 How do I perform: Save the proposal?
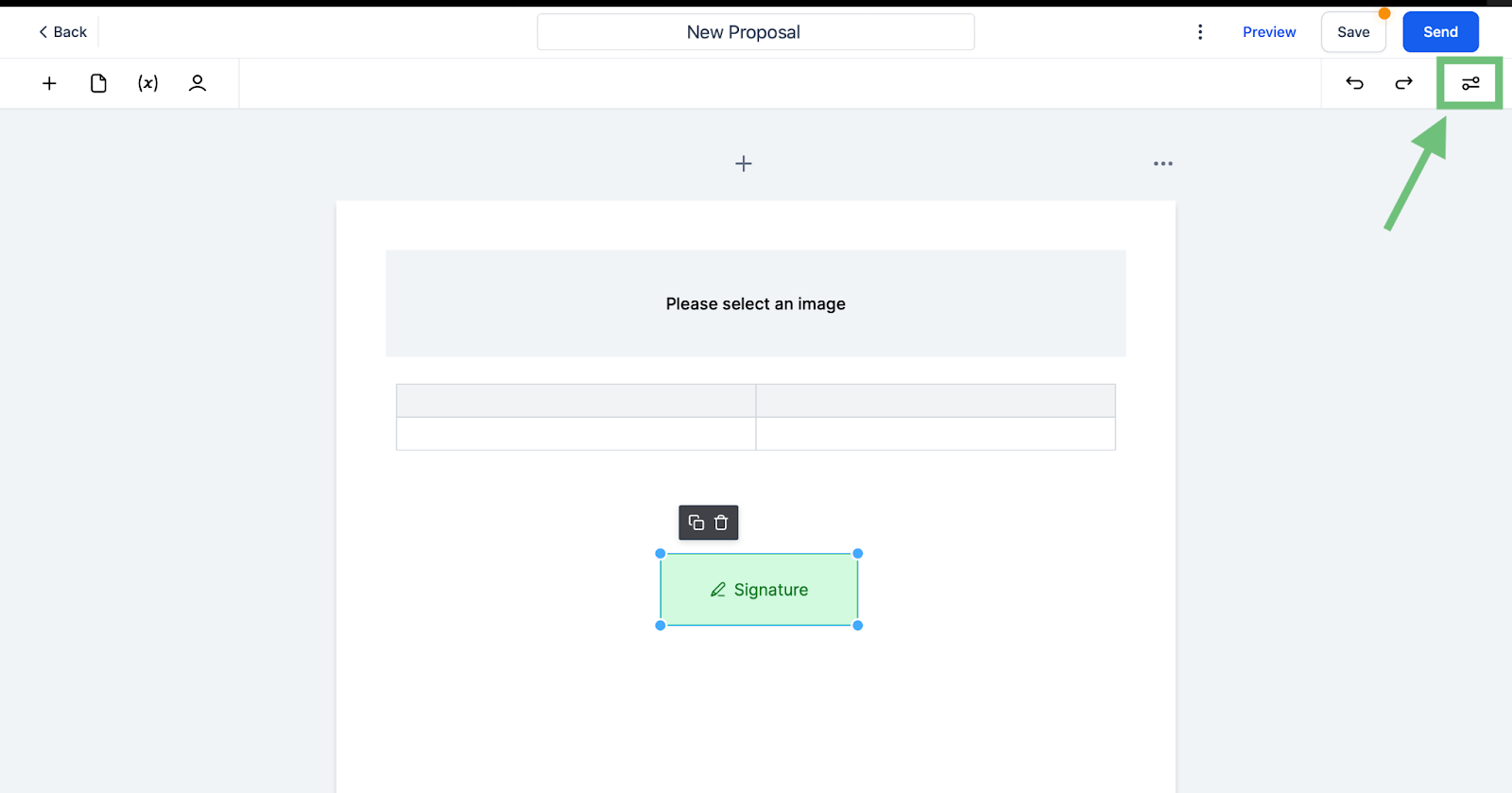coord(1353,32)
